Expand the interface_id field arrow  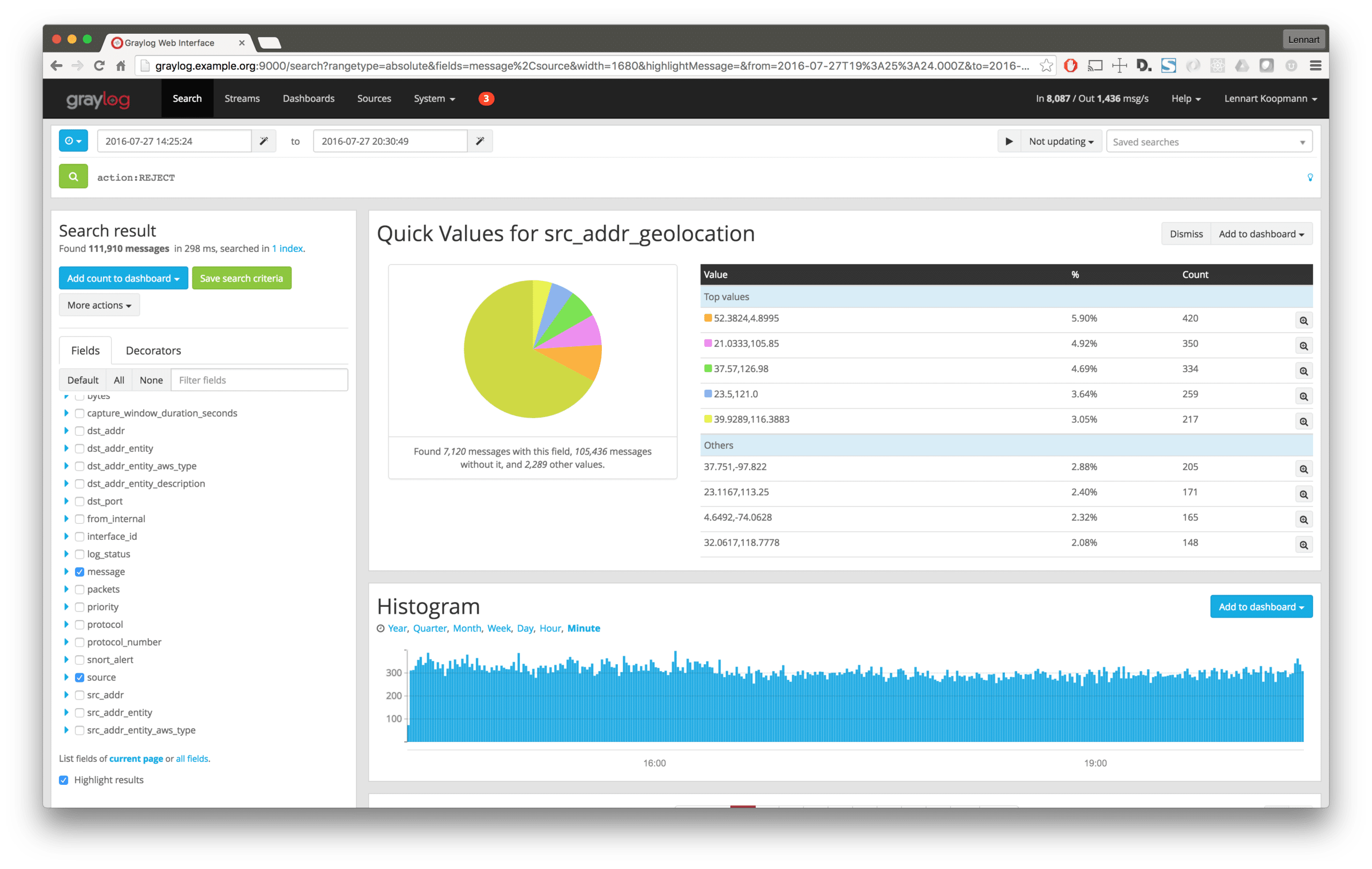pos(66,536)
